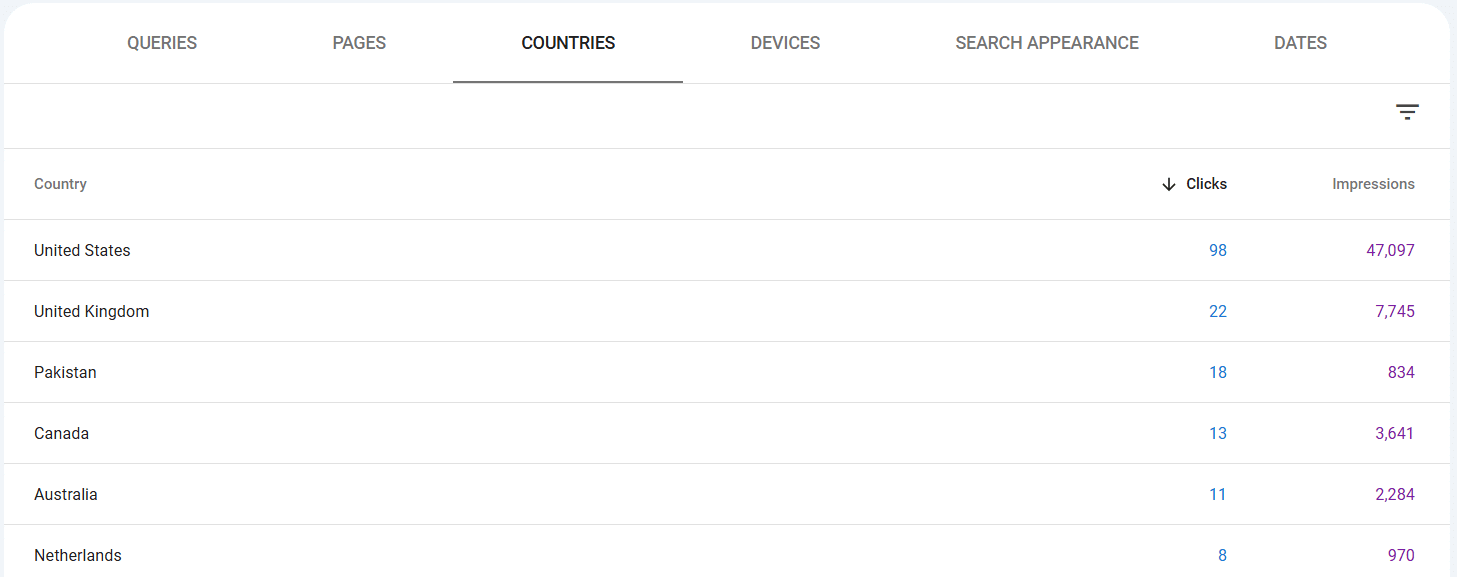The width and height of the screenshot is (1457, 577).
Task: Switch to the Queries tab
Action: (162, 43)
